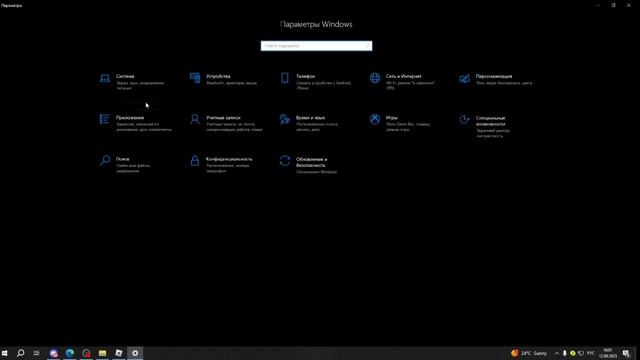Switch the РУС input language indicator

(591, 353)
